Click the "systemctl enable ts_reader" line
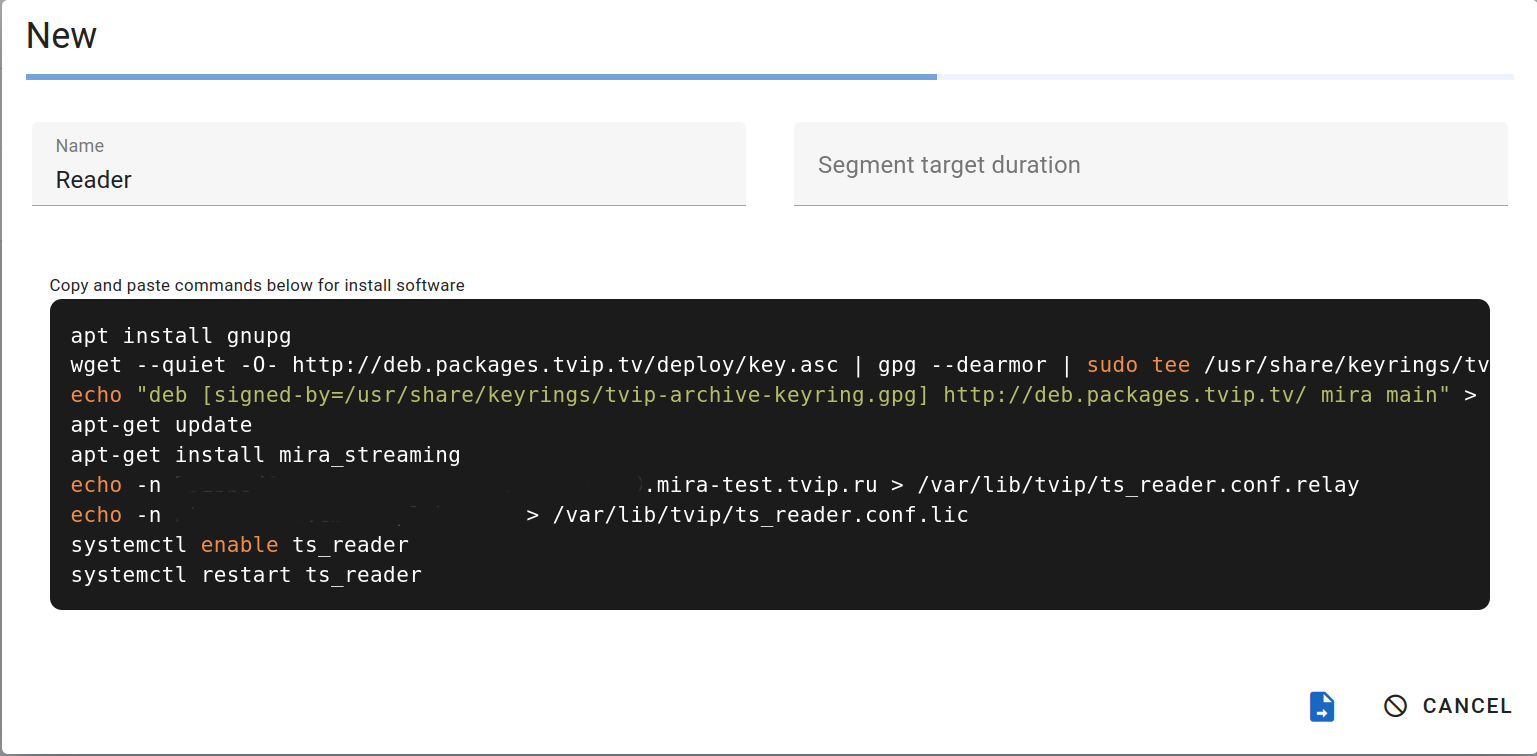 click(239, 545)
